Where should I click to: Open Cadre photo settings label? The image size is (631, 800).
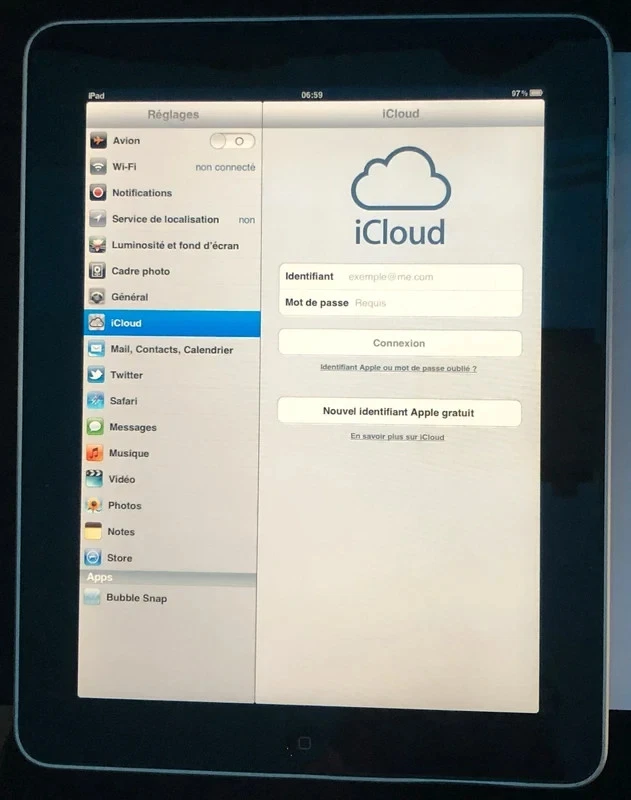141,271
